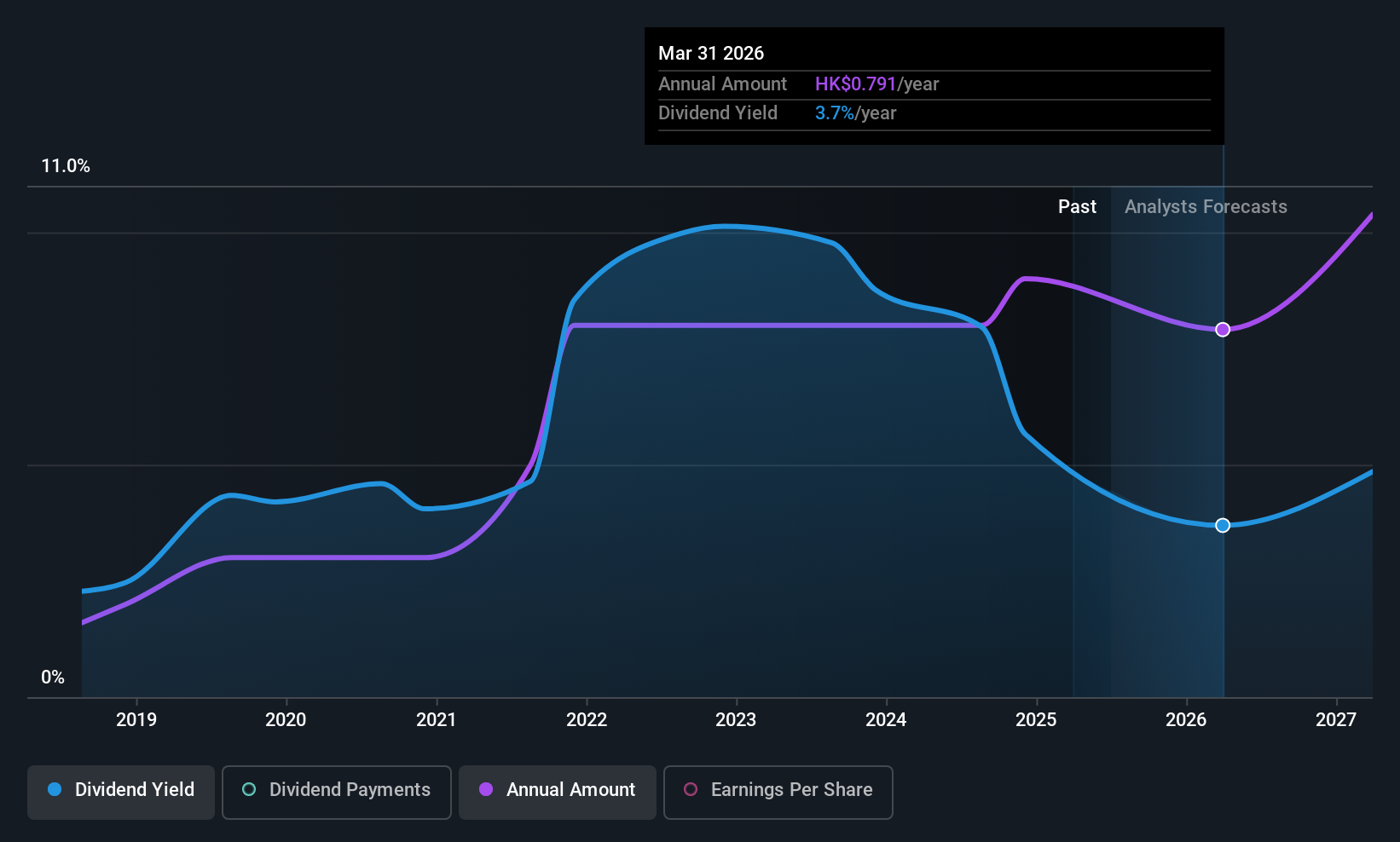Click the Mar 31 2026 tooltip date
The image size is (1400, 842).
711,54
